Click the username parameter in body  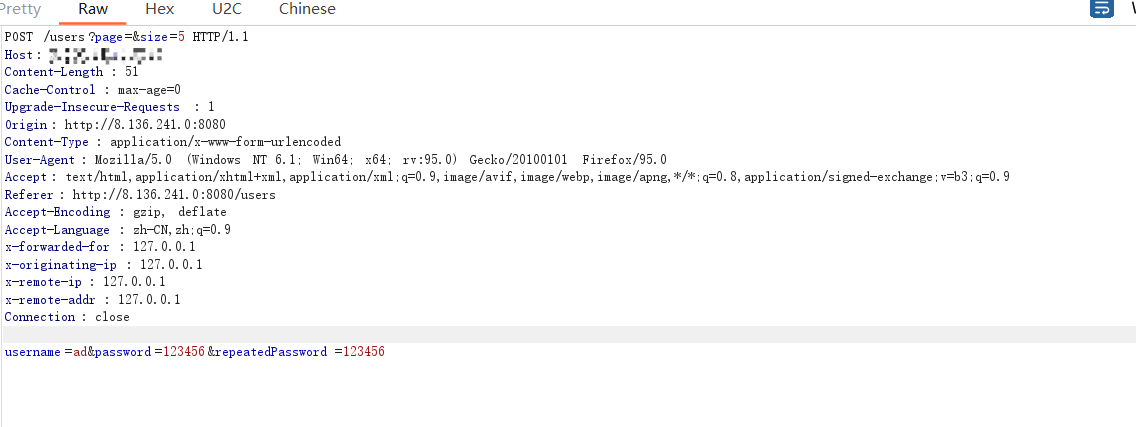[x=33, y=352]
